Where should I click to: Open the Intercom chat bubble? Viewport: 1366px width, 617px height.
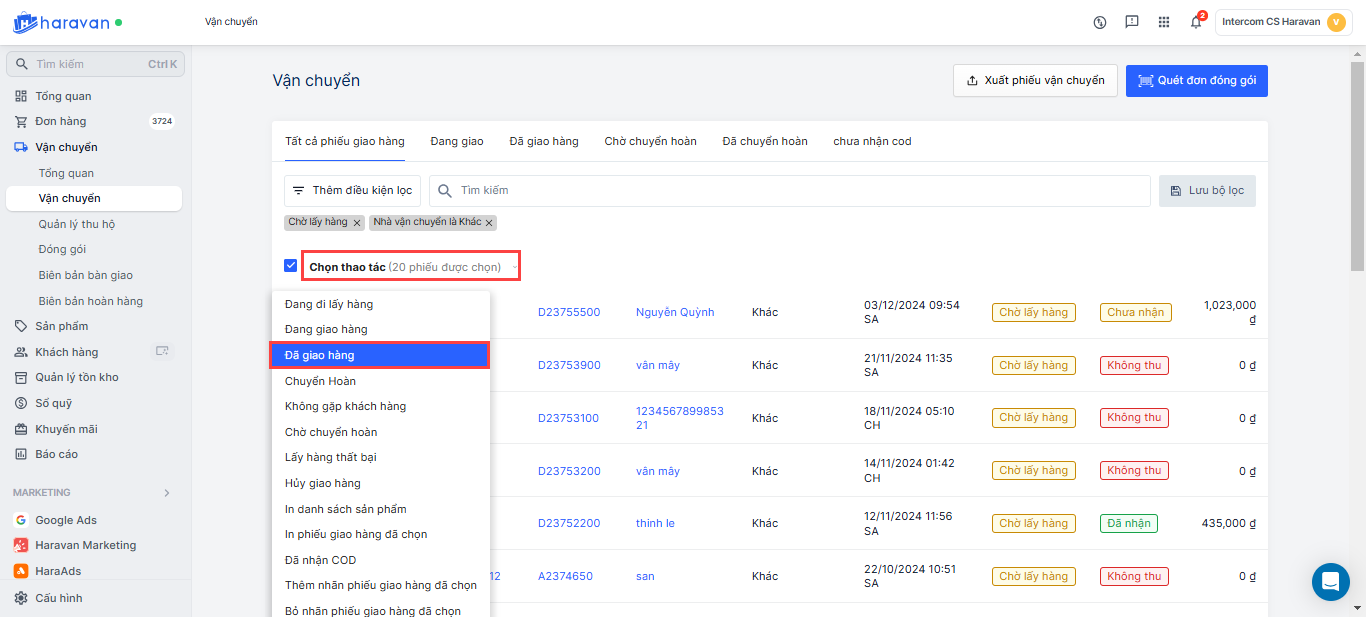pos(1330,581)
